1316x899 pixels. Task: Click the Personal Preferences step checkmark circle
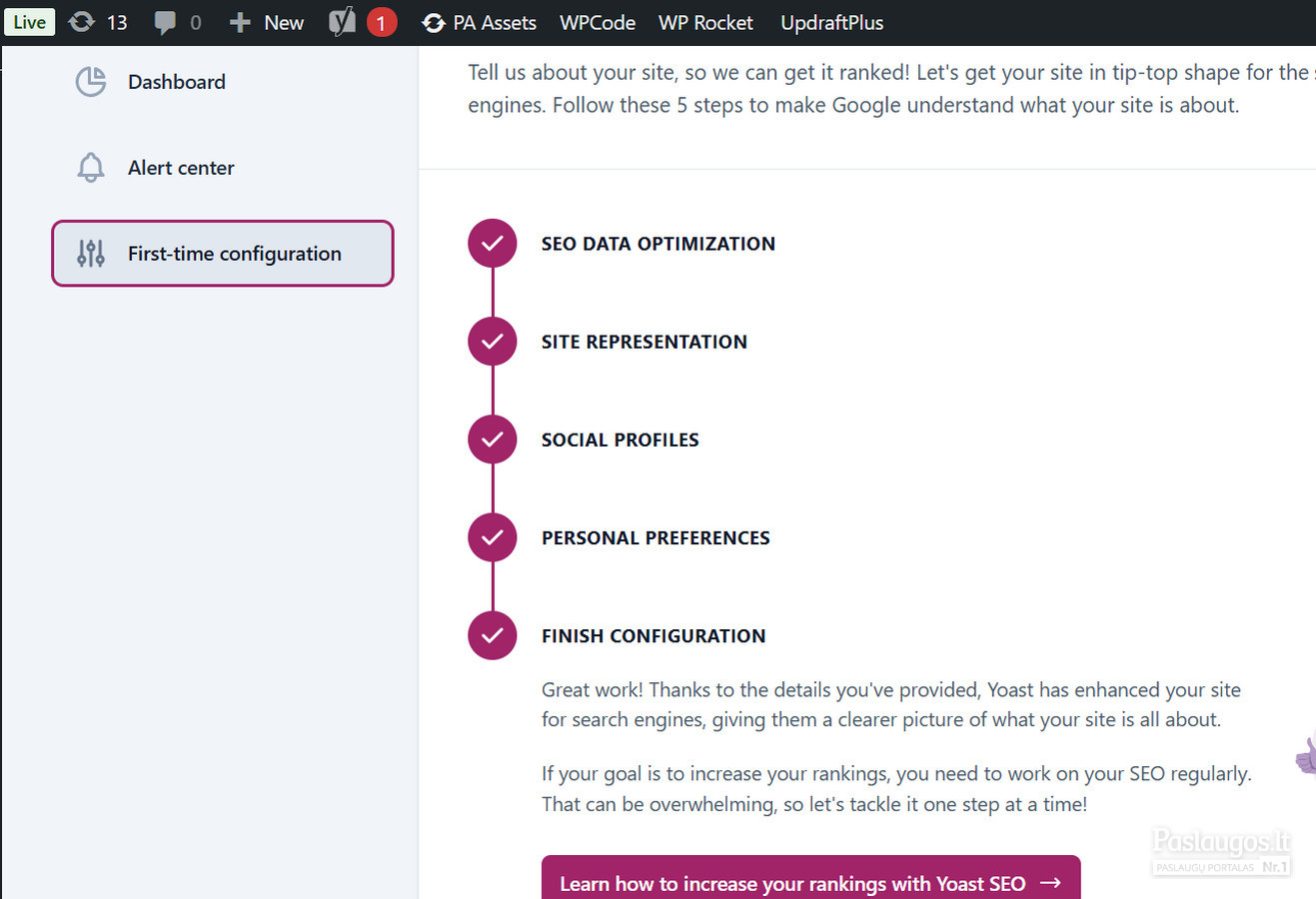[x=493, y=537]
